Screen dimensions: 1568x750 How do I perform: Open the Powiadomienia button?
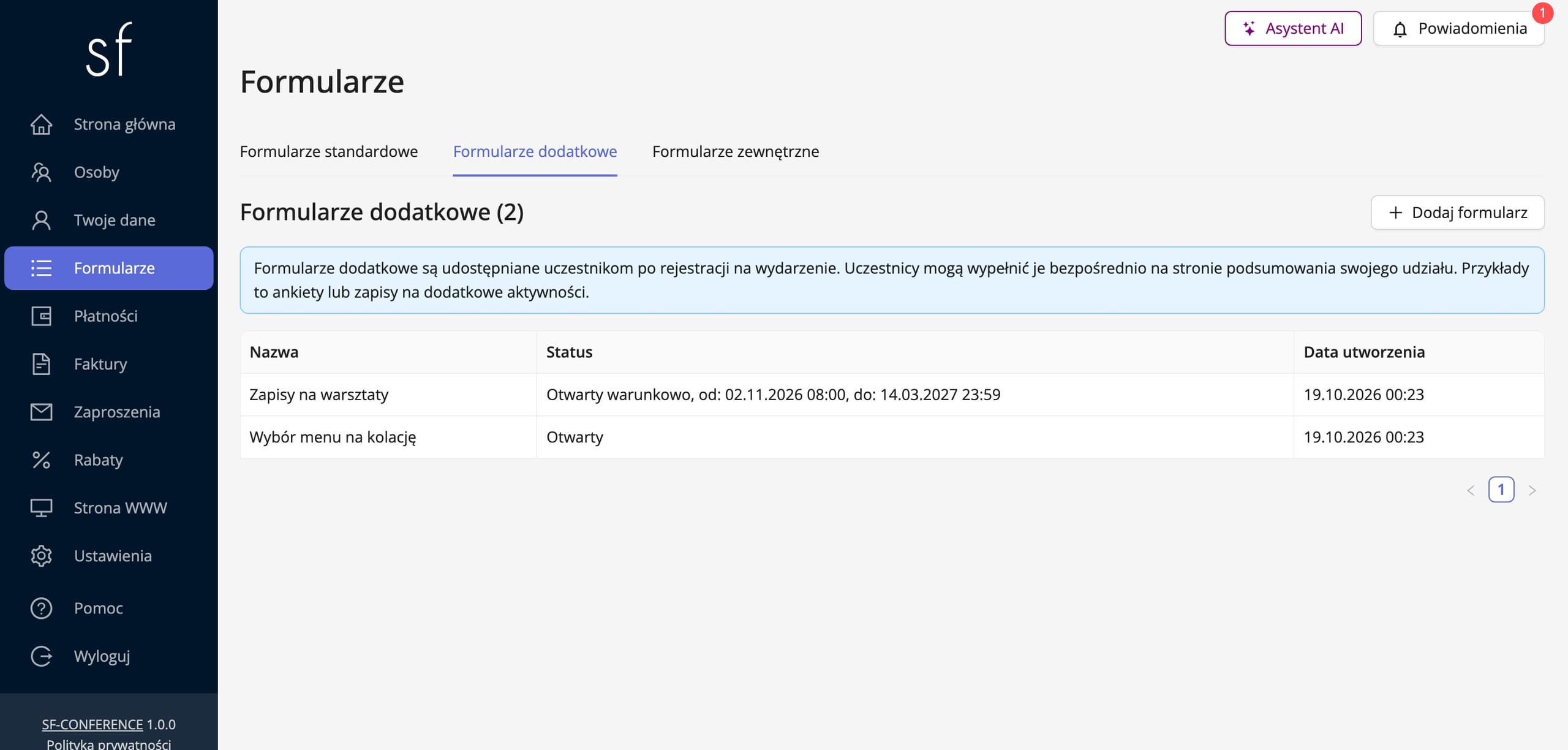1458,28
